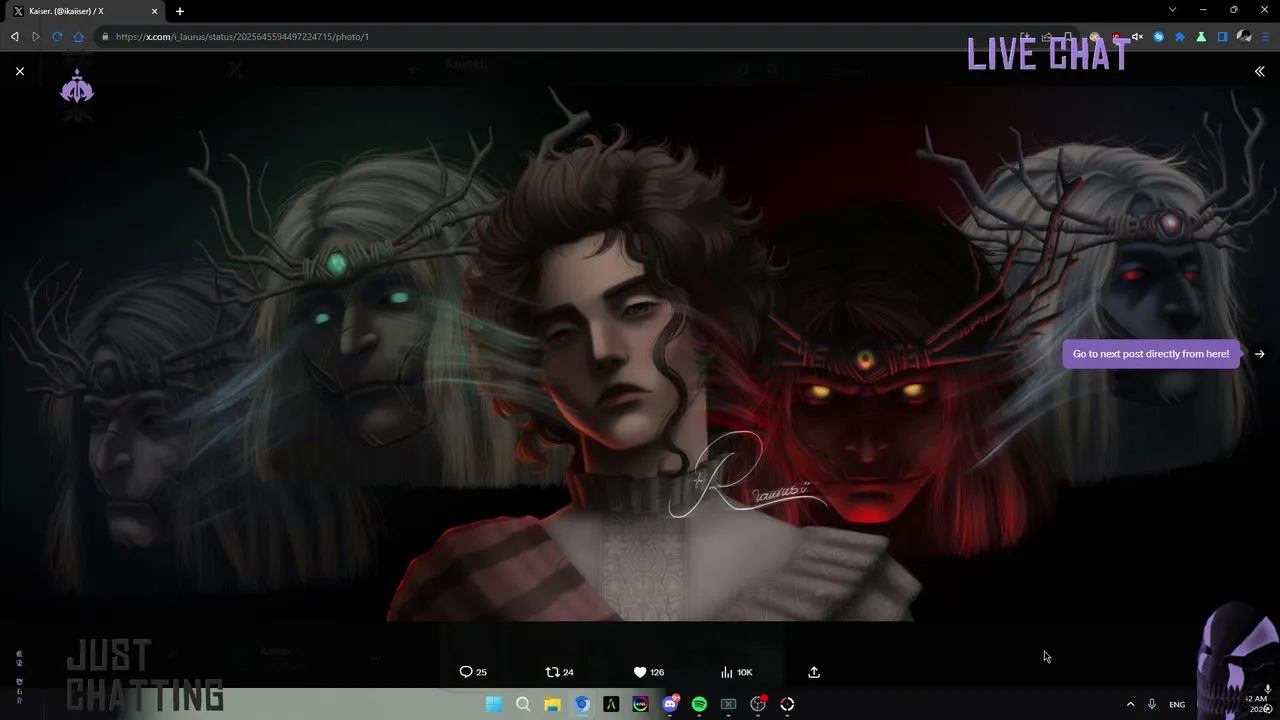Open the green flask labs icon
This screenshot has height=720, width=1280.
1201,37
